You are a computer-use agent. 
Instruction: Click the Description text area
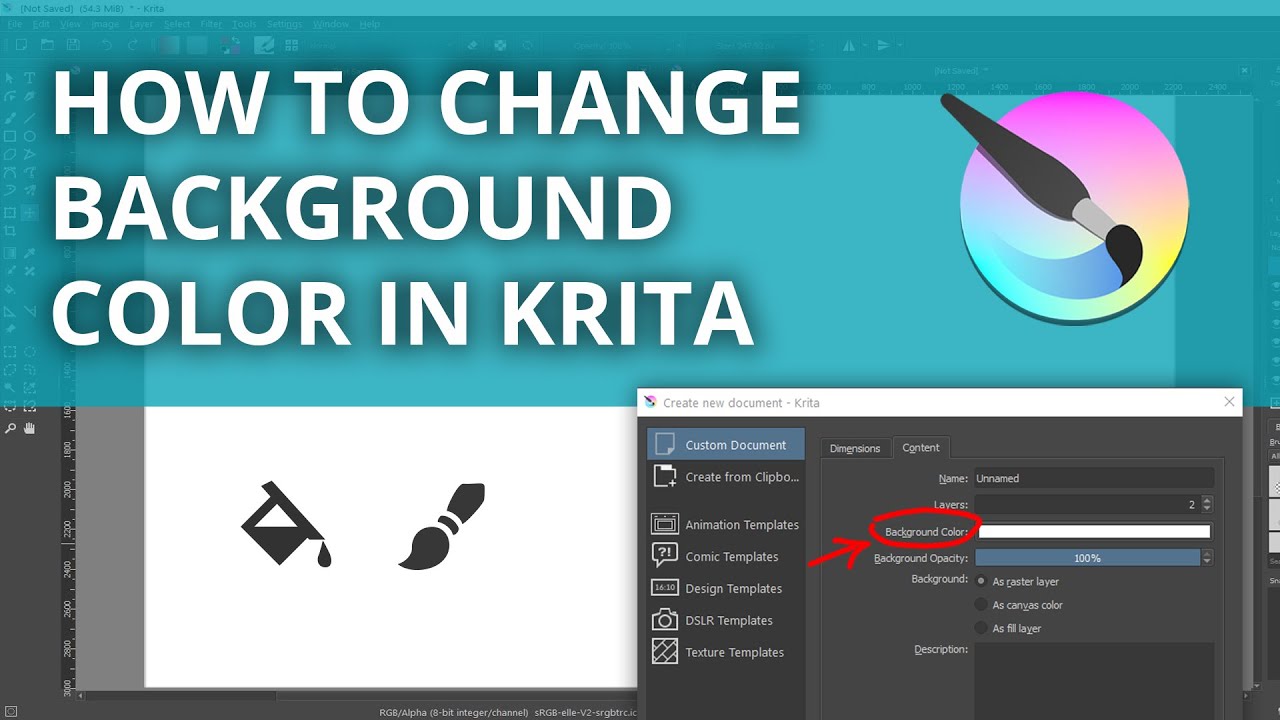click(x=1094, y=681)
